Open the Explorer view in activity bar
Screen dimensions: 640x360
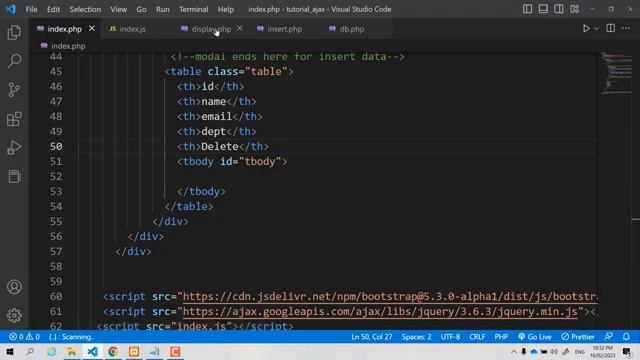14,33
